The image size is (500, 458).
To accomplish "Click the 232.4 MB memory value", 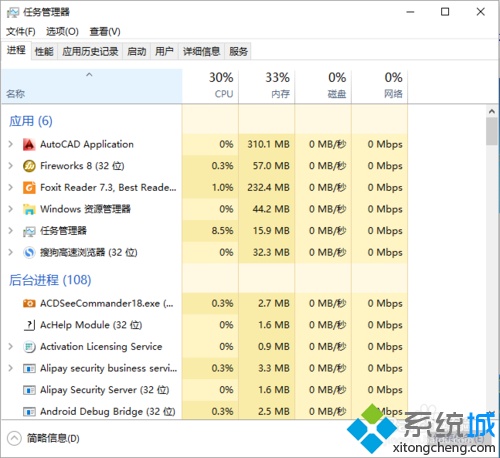I will 268,188.
